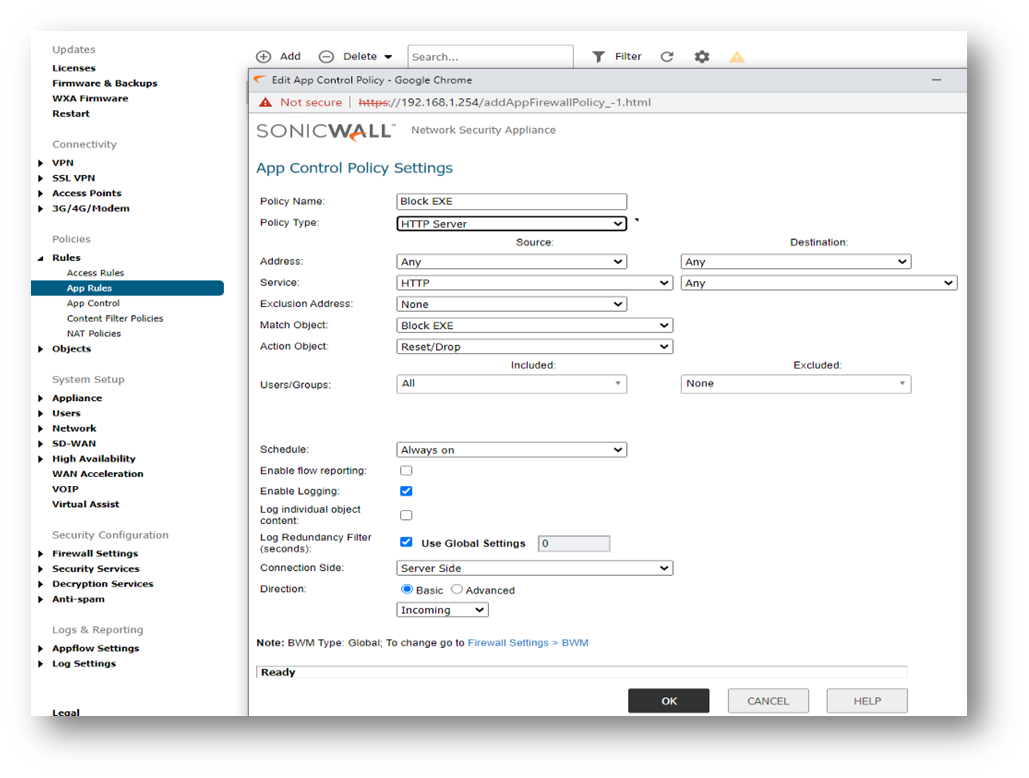
Task: Click the Log Redundancy Filter seconds field
Action: click(574, 543)
